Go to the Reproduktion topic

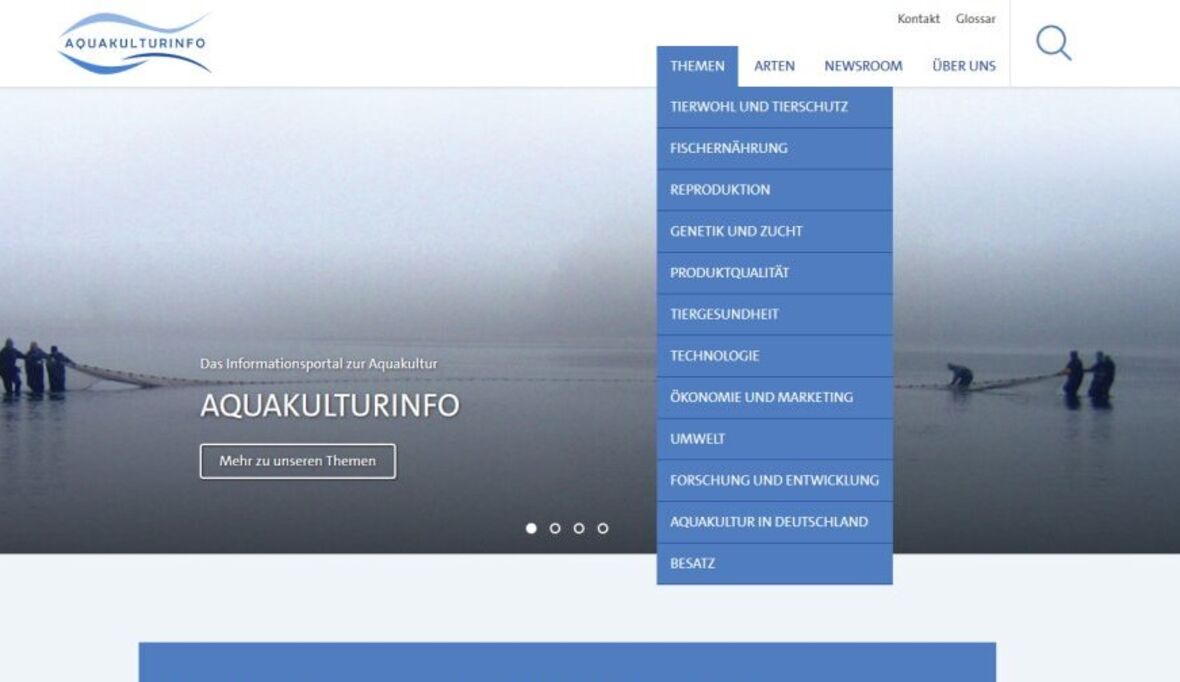click(720, 190)
